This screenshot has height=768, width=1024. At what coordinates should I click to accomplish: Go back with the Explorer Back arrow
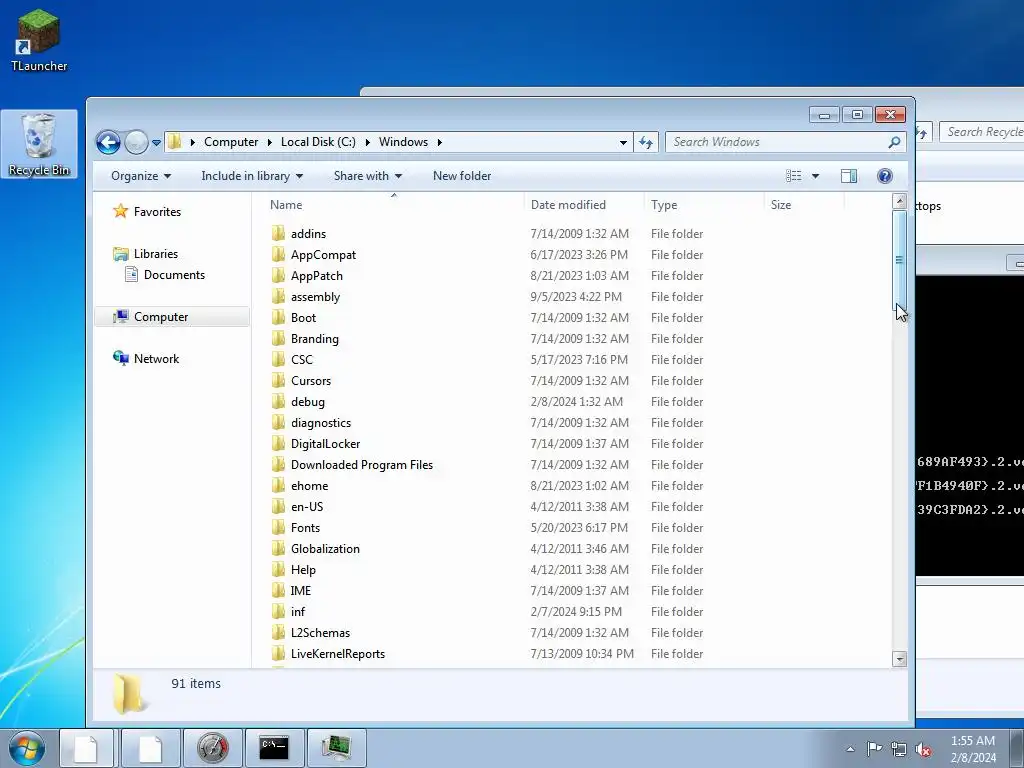pyautogui.click(x=108, y=142)
